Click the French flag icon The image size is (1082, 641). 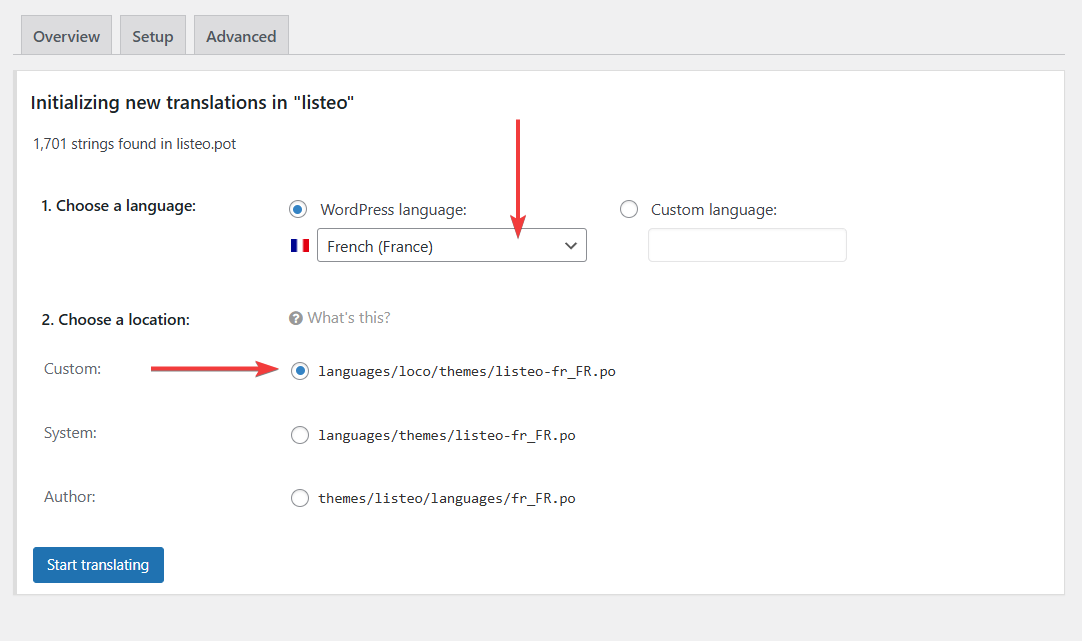[300, 246]
